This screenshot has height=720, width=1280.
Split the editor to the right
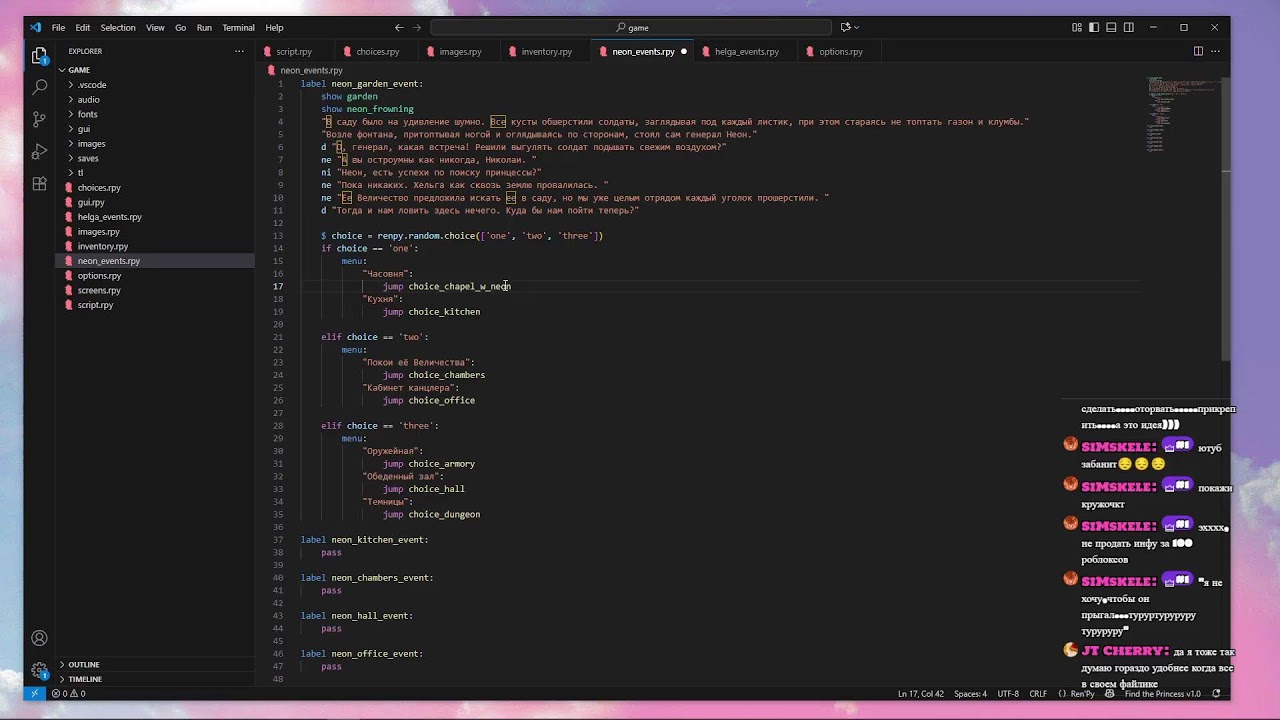[x=1198, y=51]
